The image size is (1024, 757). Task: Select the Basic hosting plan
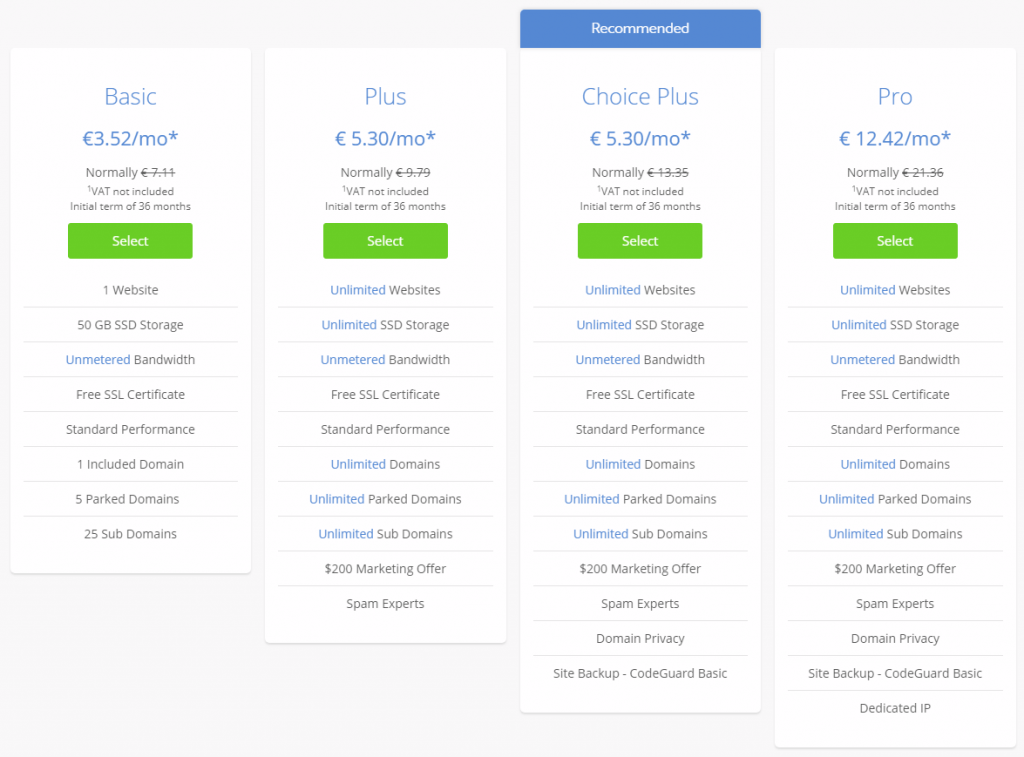click(130, 240)
